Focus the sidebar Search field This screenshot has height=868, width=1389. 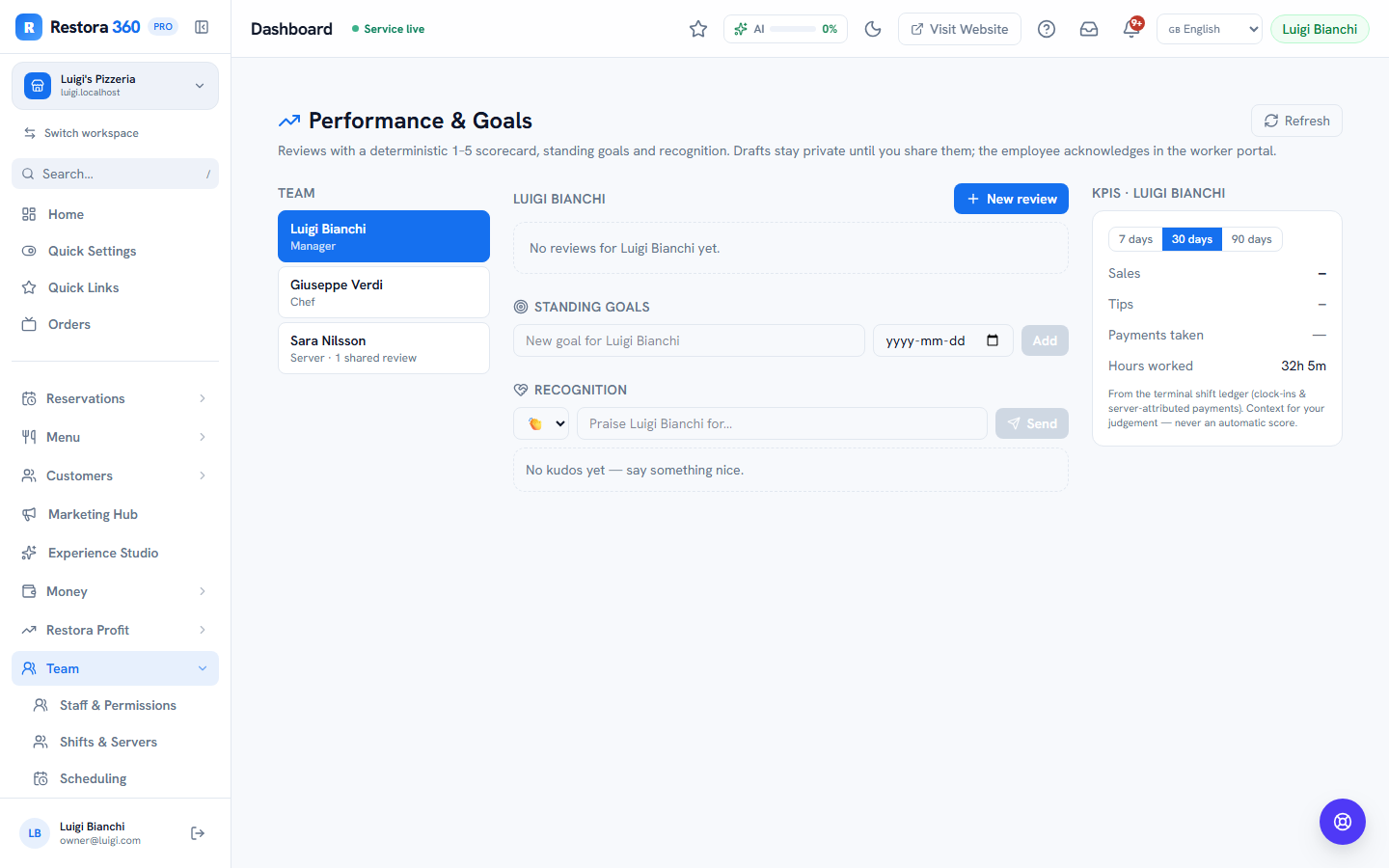click(115, 174)
